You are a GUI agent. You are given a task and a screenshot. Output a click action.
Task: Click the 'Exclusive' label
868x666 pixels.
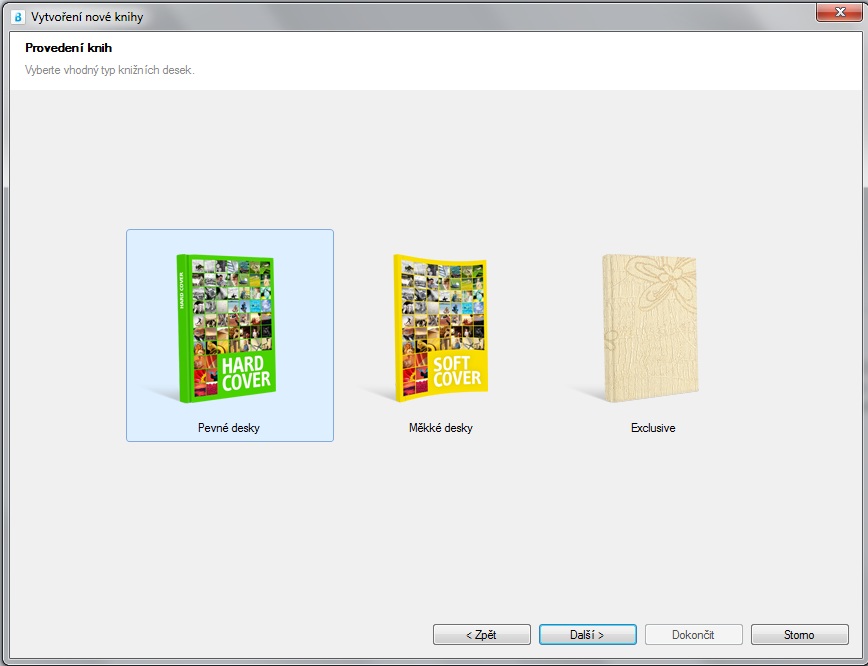653,428
